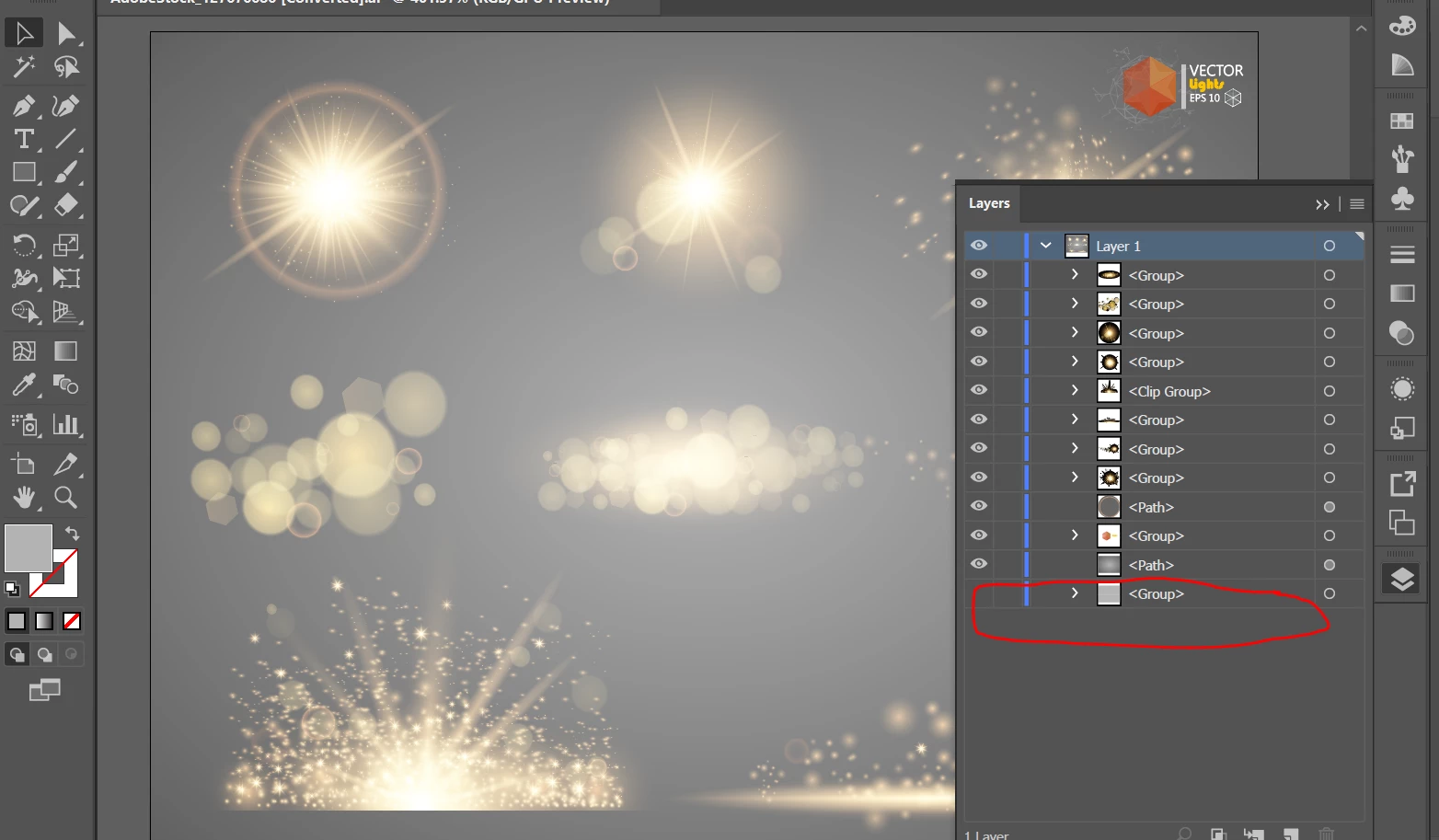Toggle visibility of the Clip Group row
Image resolution: width=1439 pixels, height=840 pixels.
tap(979, 390)
